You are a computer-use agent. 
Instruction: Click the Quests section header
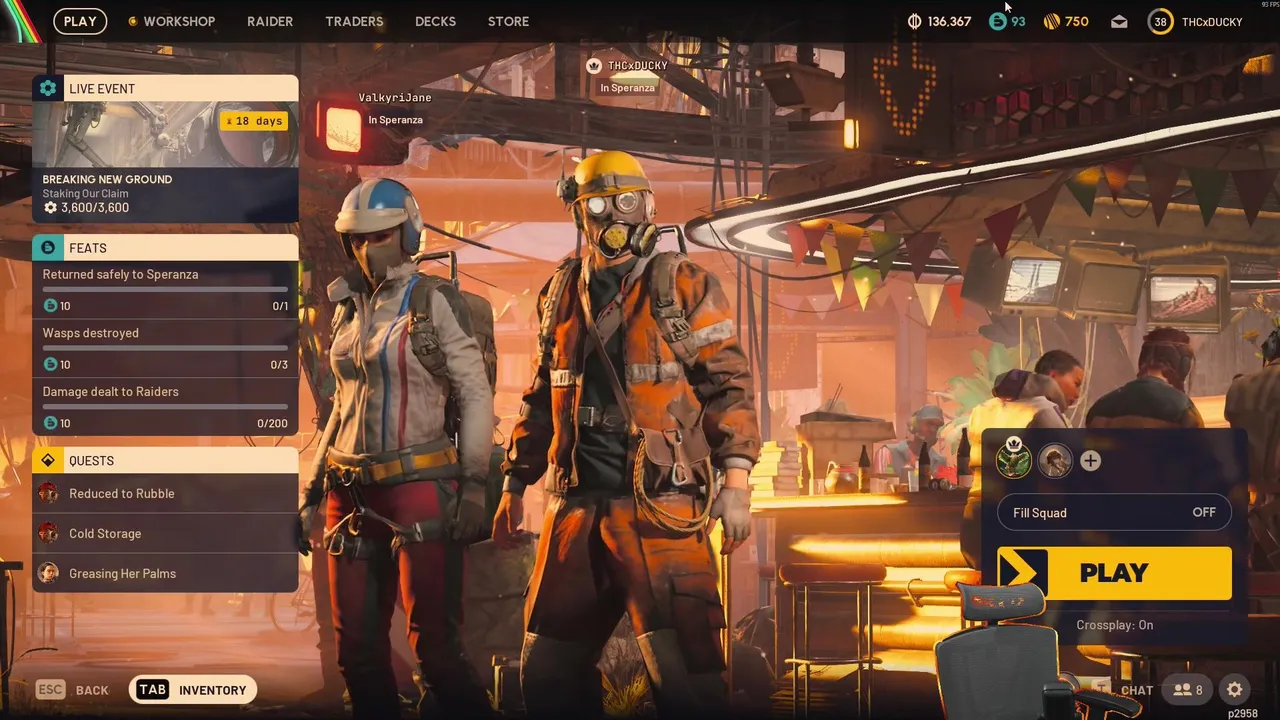click(x=165, y=460)
